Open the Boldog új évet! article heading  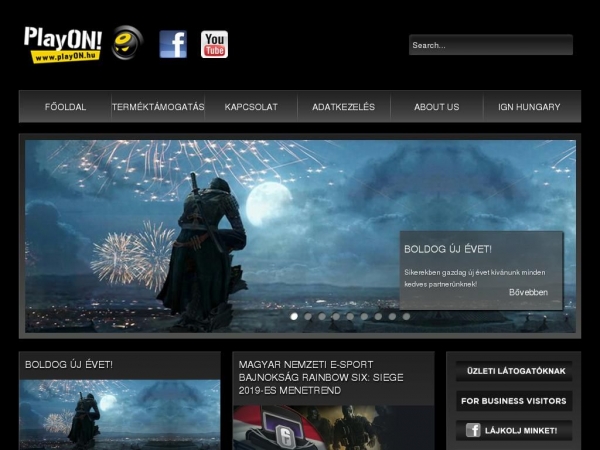[69, 365]
